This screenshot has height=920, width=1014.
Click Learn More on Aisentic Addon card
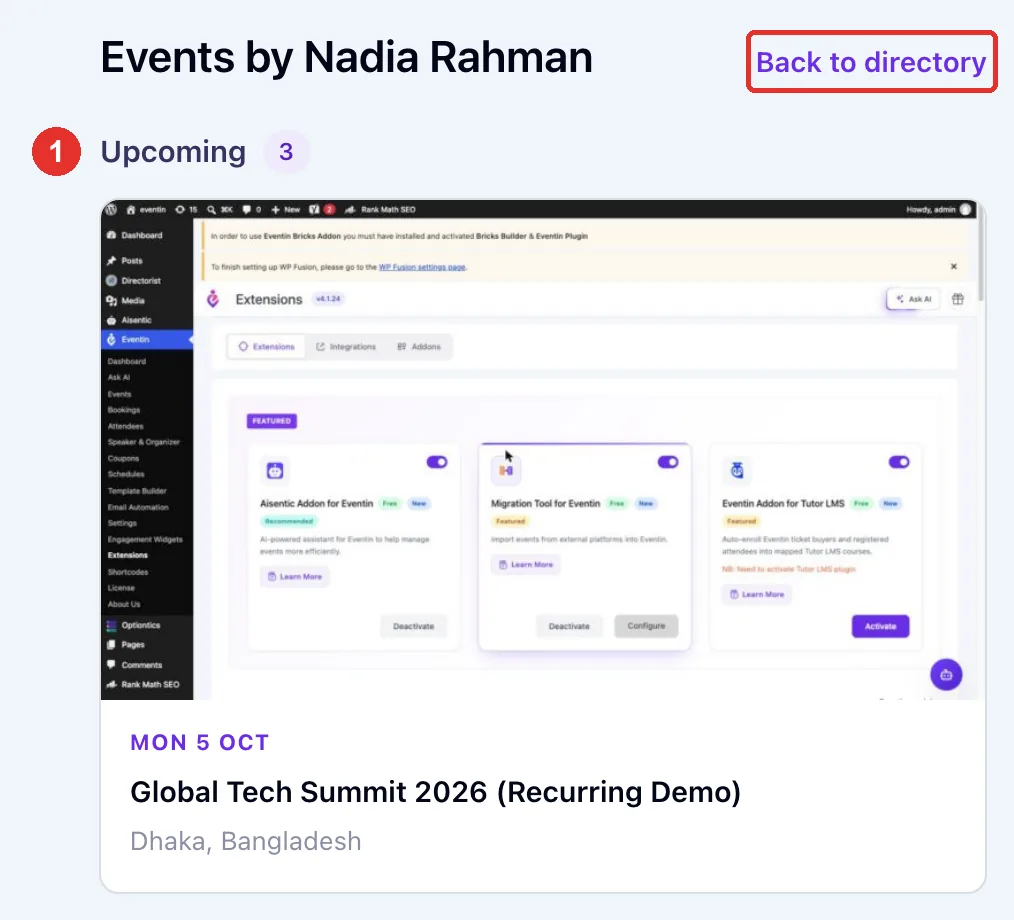(295, 577)
